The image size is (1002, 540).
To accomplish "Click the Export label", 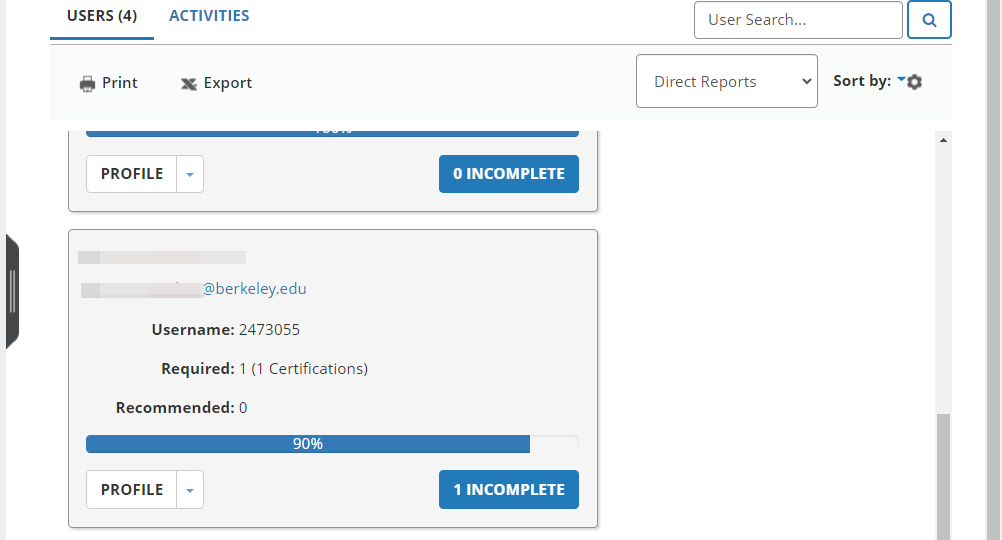I will [x=227, y=83].
